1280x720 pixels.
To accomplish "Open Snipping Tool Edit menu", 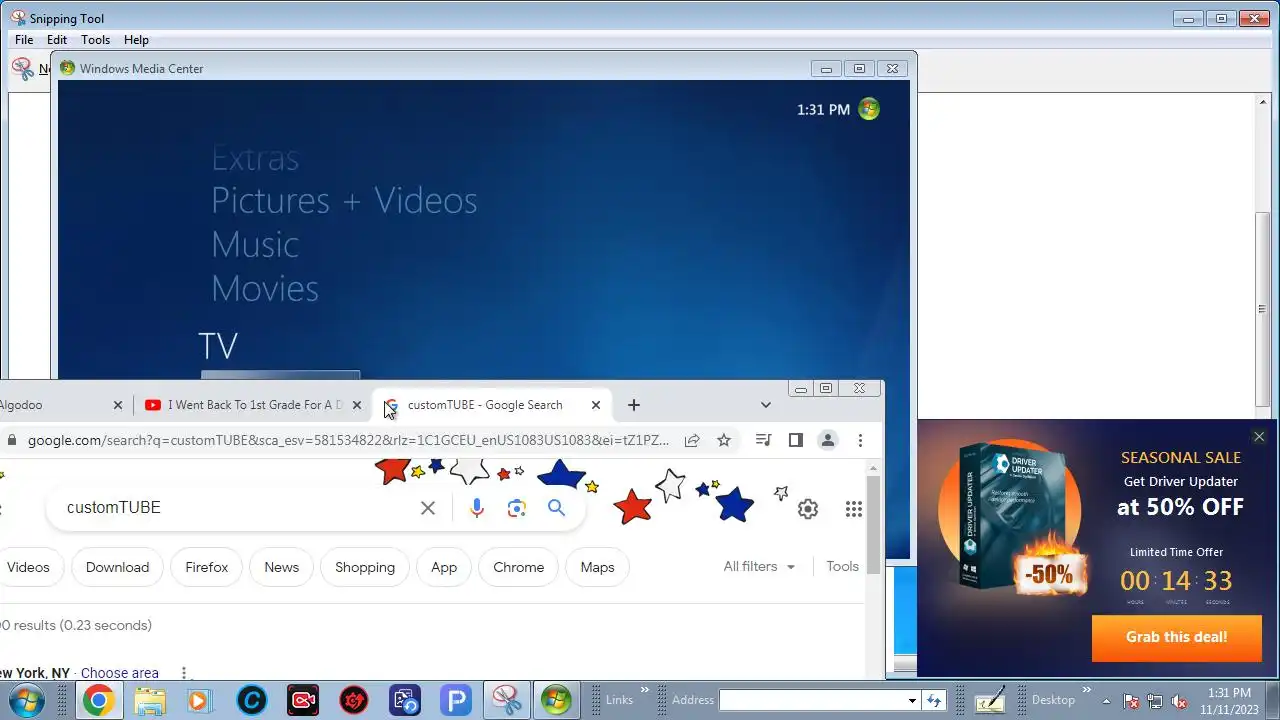I will coord(57,40).
